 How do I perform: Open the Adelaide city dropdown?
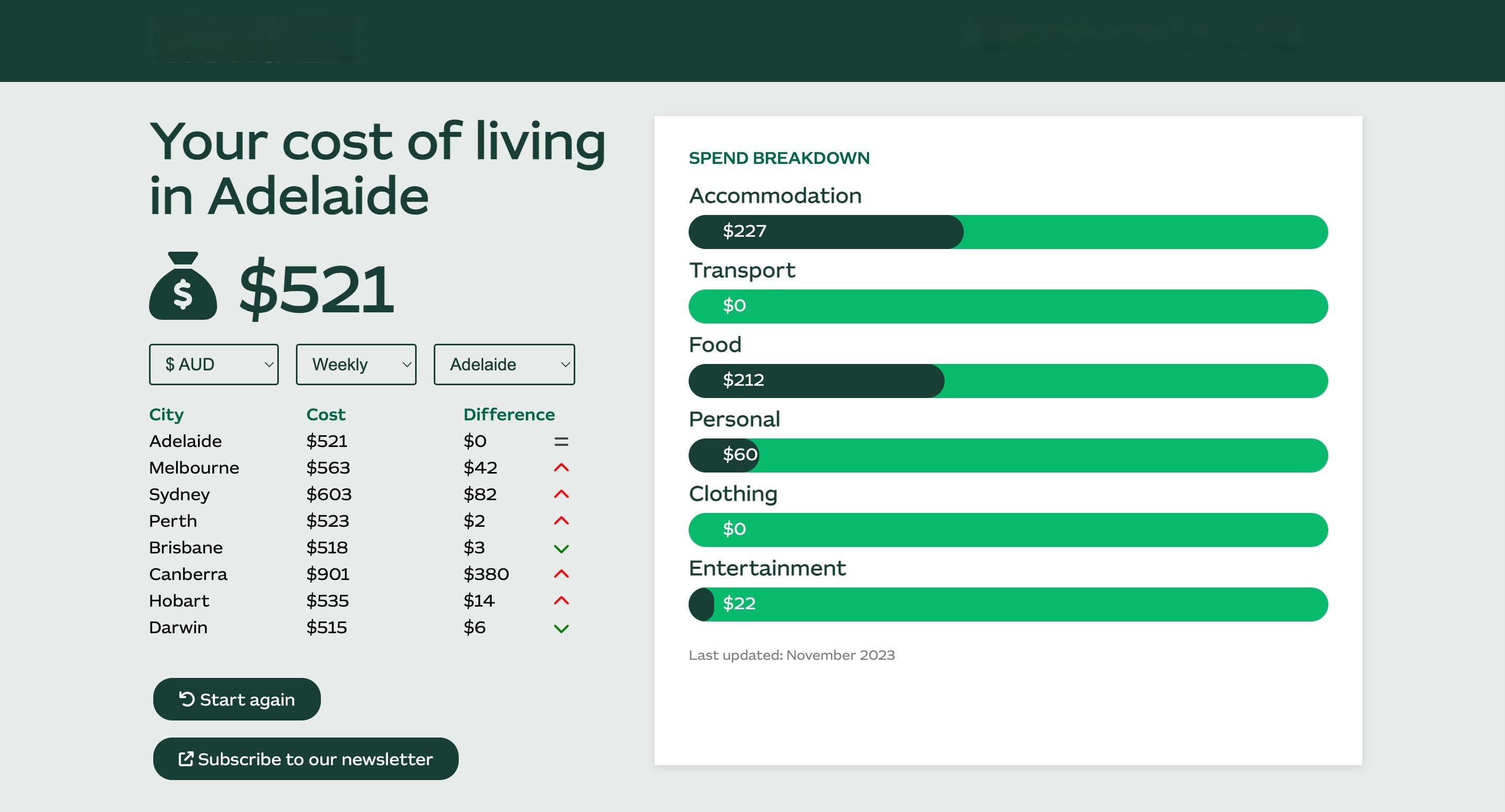click(504, 364)
